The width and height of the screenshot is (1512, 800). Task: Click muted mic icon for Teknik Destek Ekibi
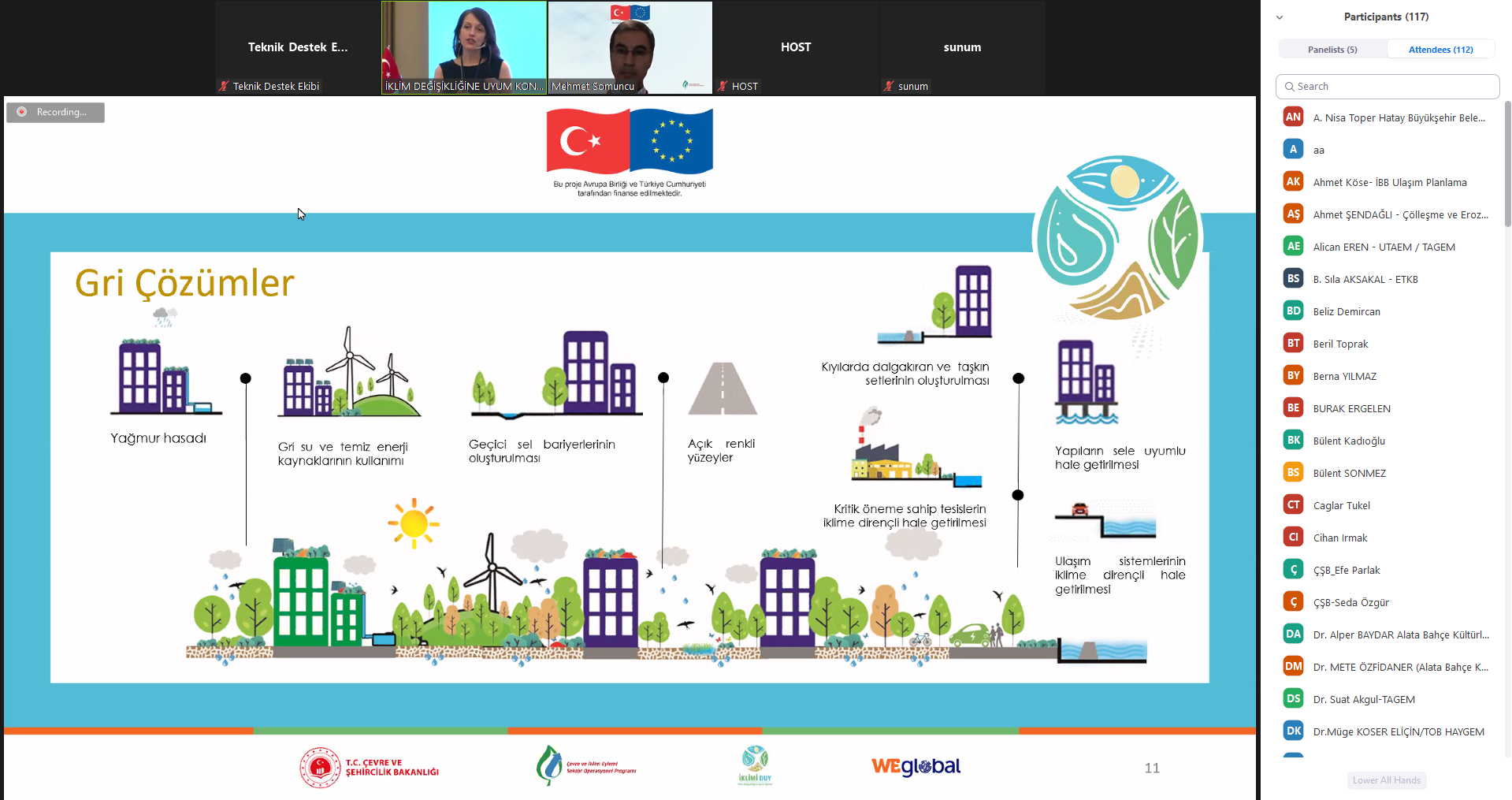coord(224,87)
